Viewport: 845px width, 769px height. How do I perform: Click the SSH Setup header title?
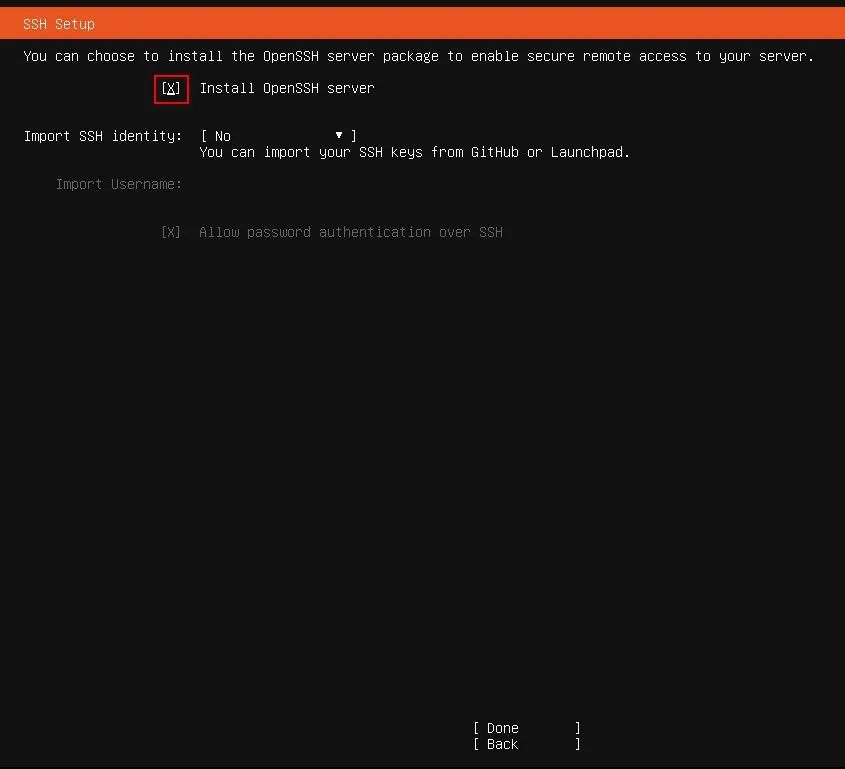(59, 24)
